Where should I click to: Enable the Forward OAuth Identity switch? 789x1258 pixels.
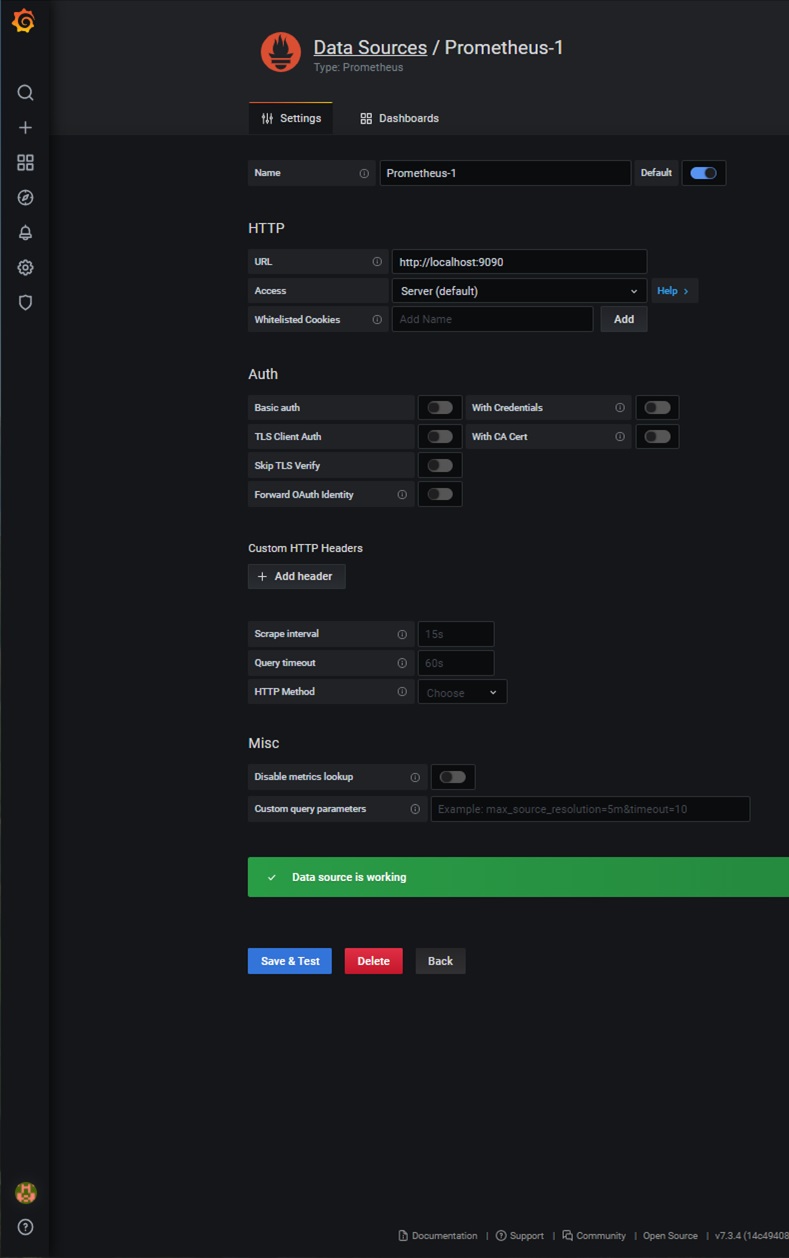pyautogui.click(x=440, y=495)
